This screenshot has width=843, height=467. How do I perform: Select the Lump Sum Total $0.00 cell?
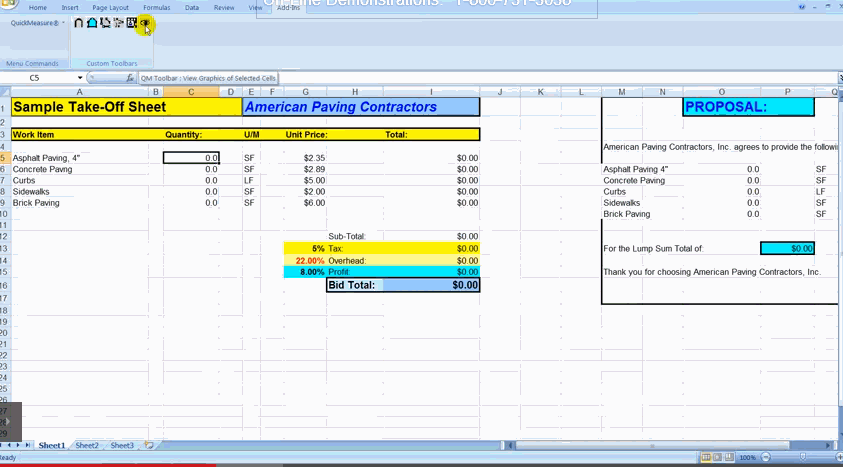pyautogui.click(x=787, y=248)
